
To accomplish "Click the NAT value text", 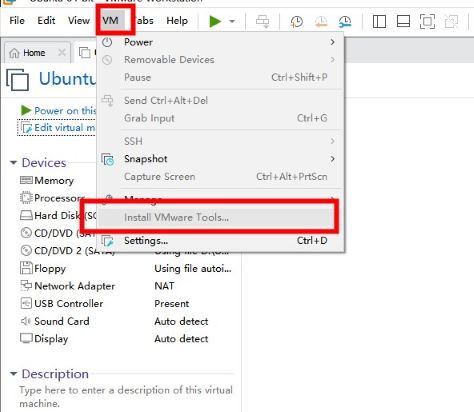I will 164,286.
